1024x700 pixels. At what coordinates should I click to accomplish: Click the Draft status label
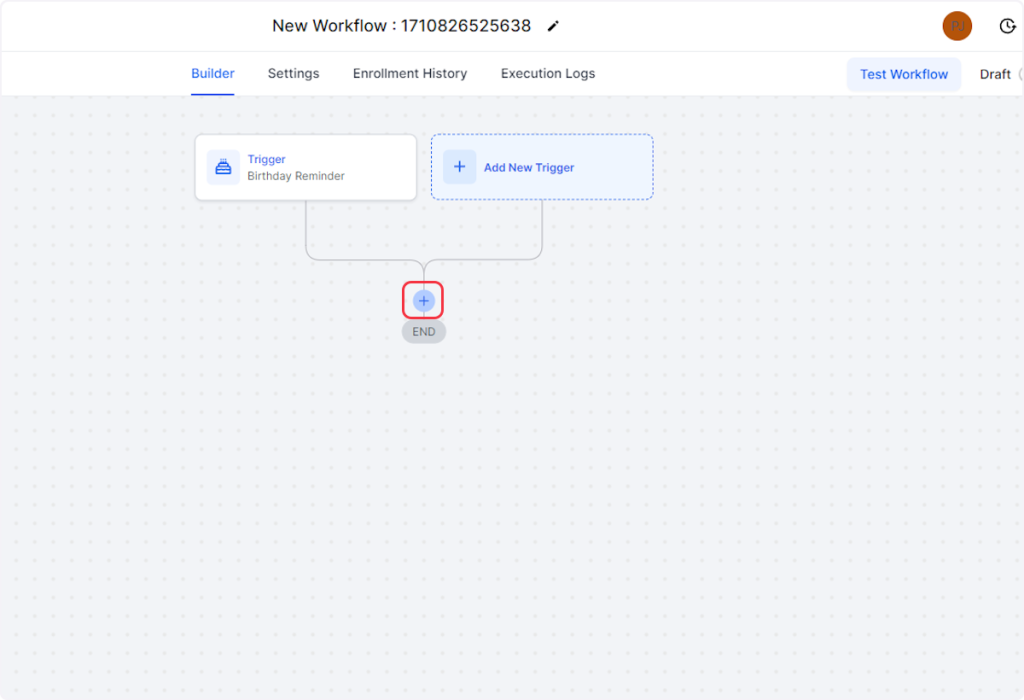click(x=995, y=74)
